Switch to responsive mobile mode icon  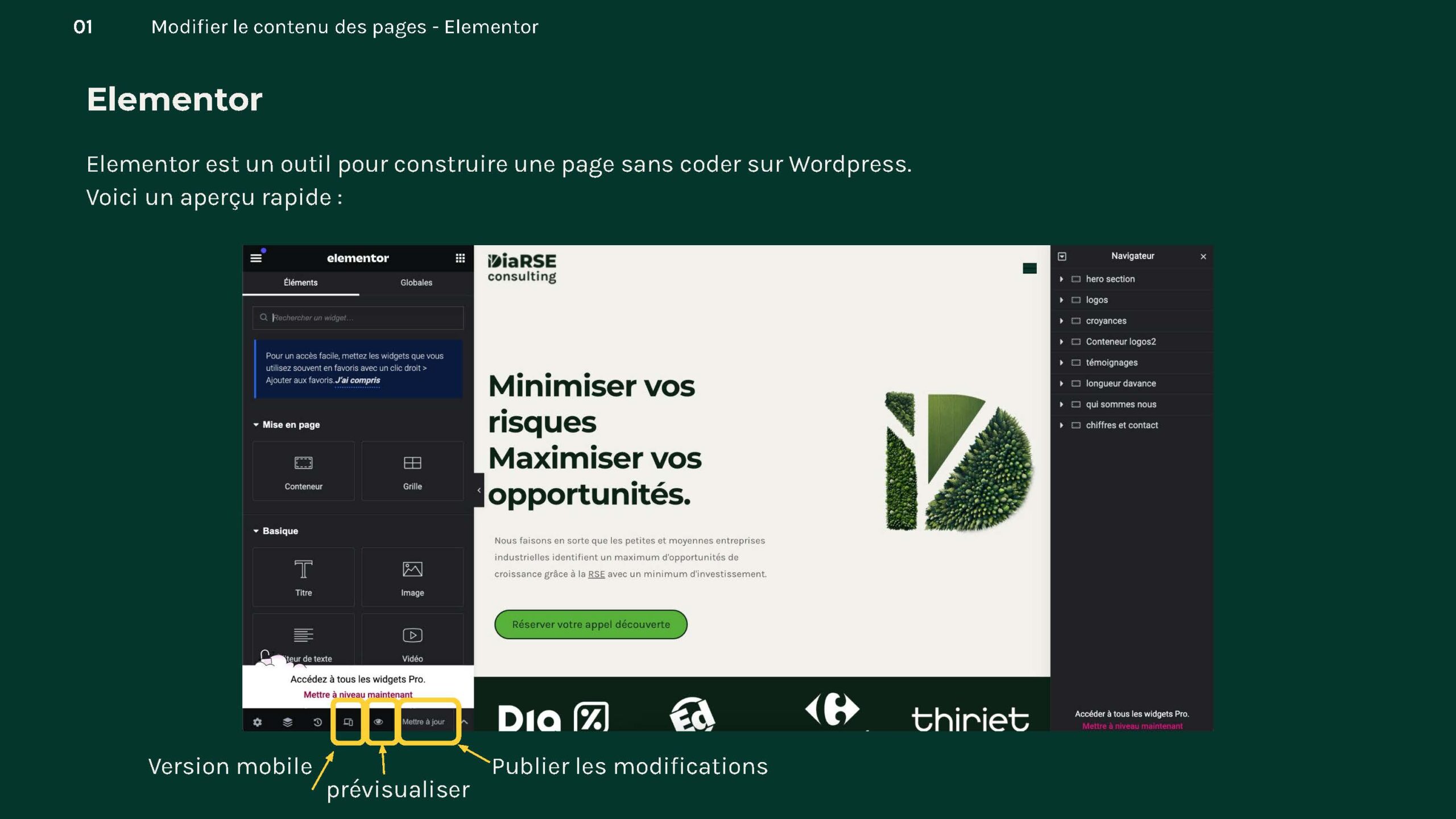(348, 722)
